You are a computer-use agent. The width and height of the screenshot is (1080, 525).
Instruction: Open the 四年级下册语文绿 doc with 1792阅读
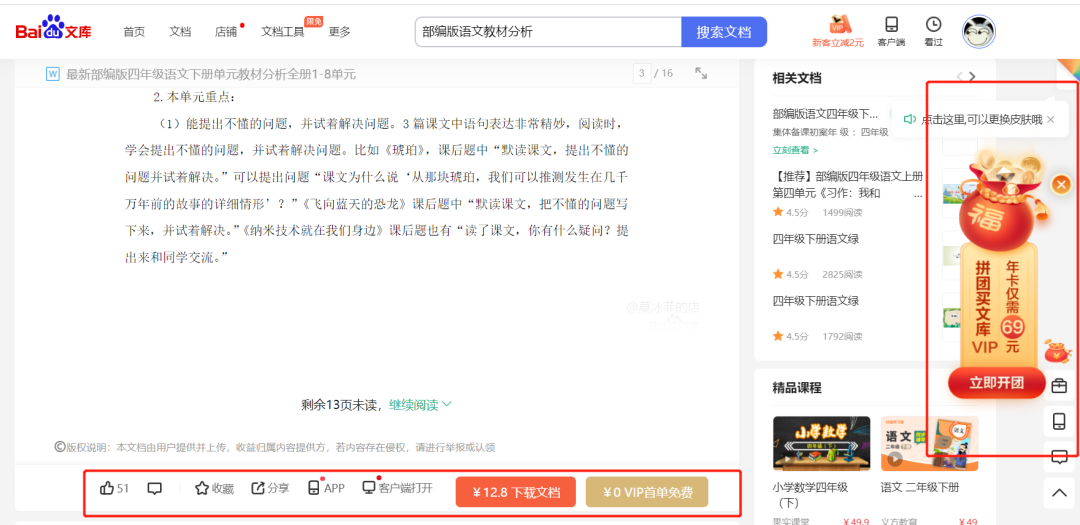(816, 300)
